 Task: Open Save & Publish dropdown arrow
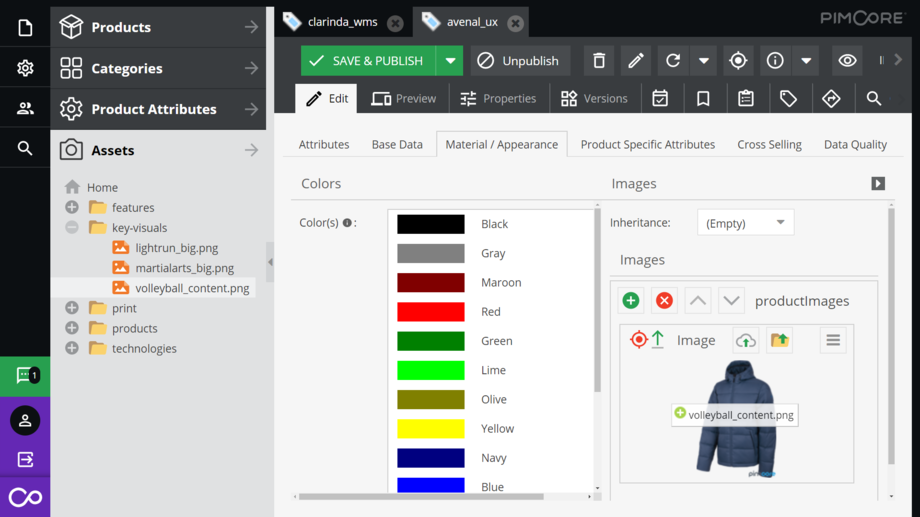pos(450,61)
